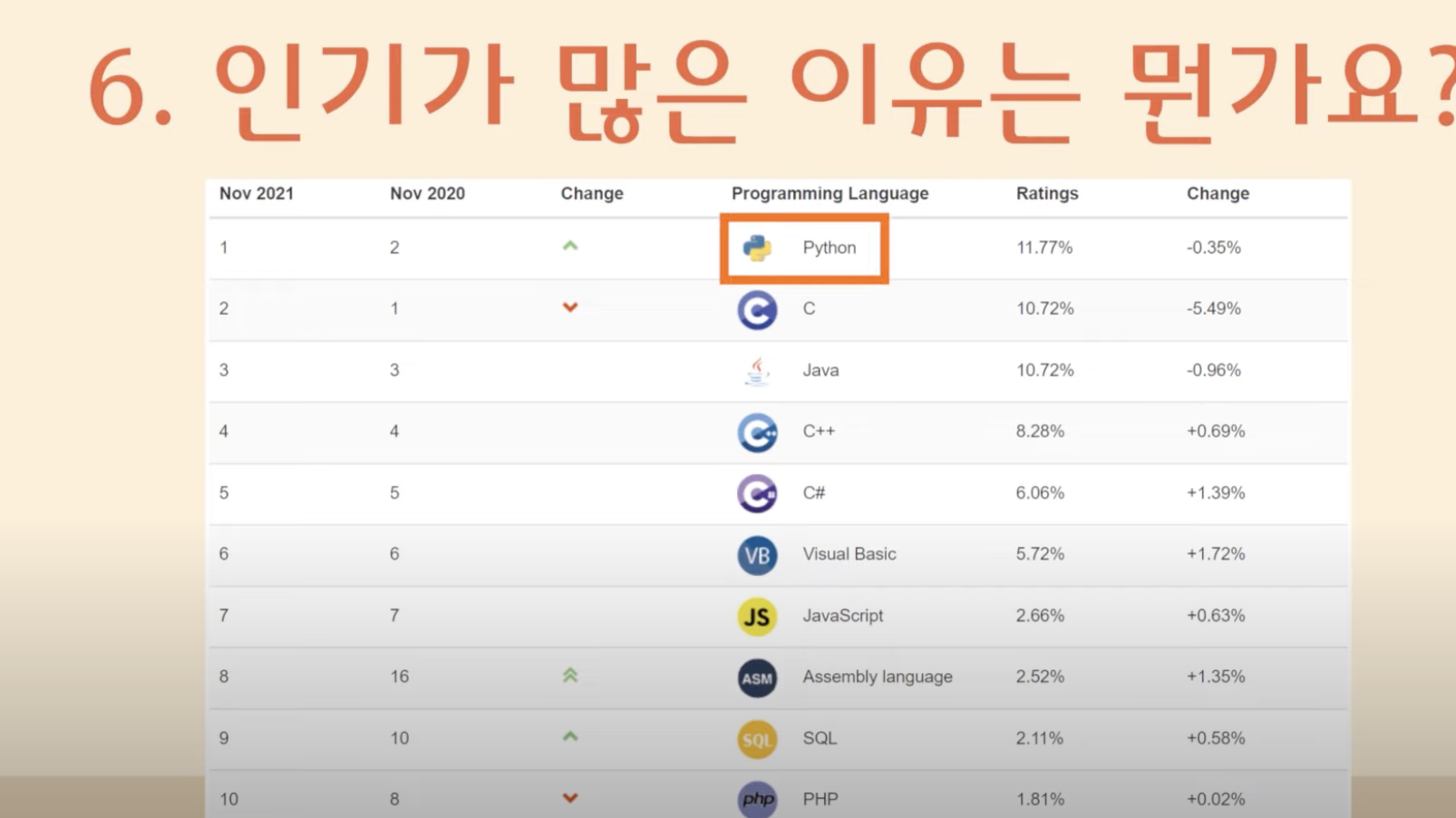Image resolution: width=1456 pixels, height=818 pixels.
Task: Click the -5.49% change value
Action: click(x=1214, y=308)
